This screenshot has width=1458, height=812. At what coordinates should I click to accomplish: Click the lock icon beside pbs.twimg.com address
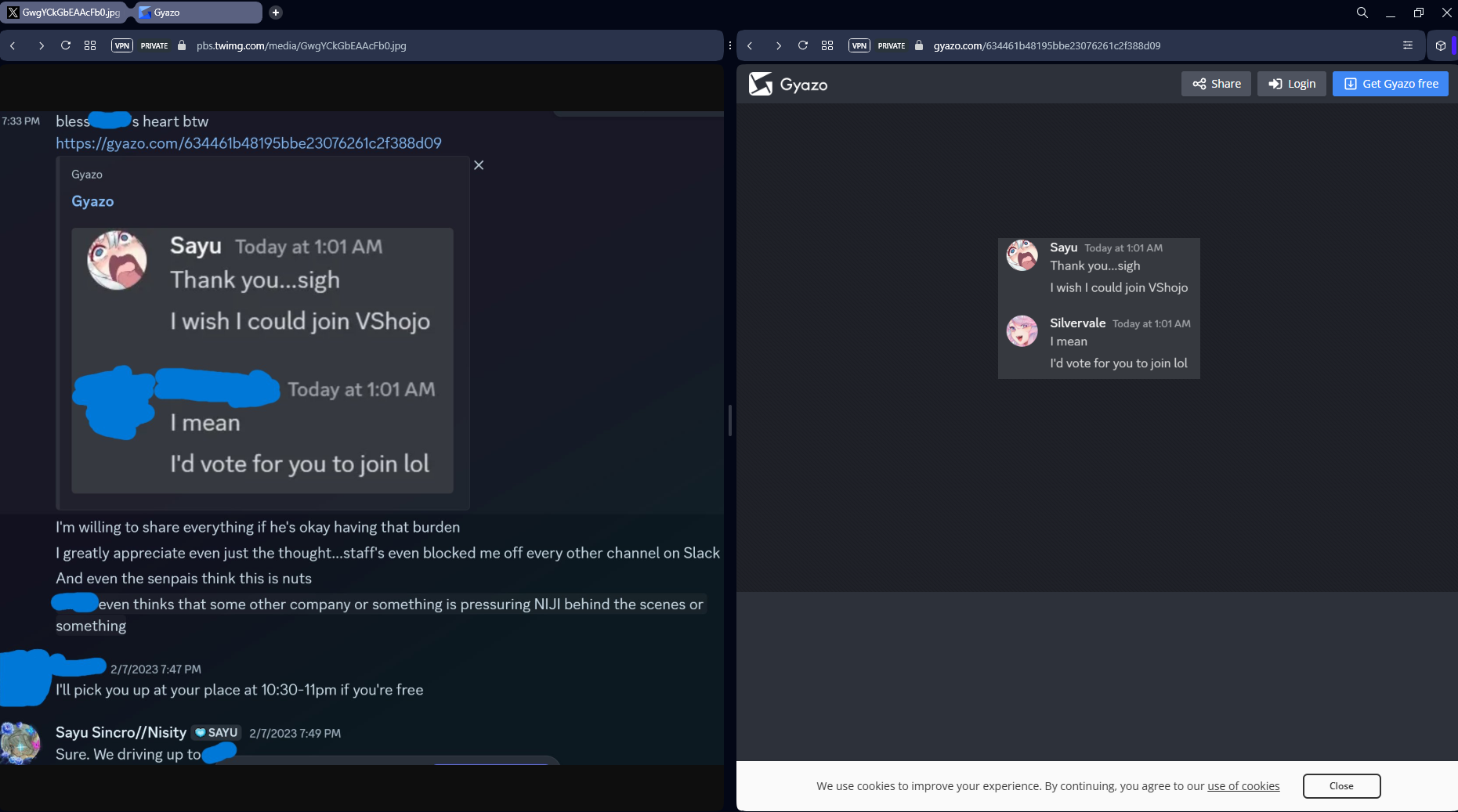pyautogui.click(x=182, y=45)
